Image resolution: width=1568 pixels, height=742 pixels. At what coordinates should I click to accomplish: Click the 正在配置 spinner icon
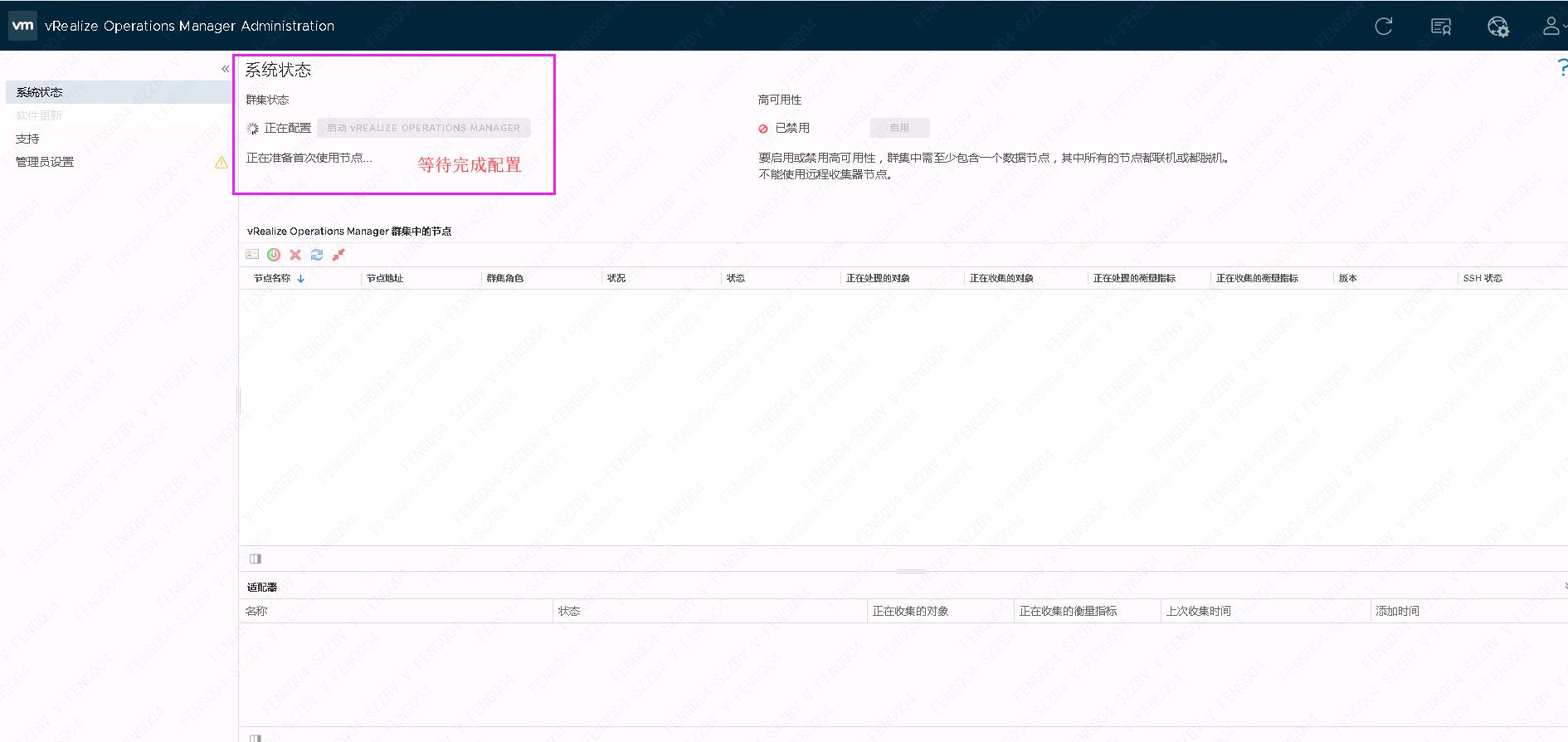252,128
